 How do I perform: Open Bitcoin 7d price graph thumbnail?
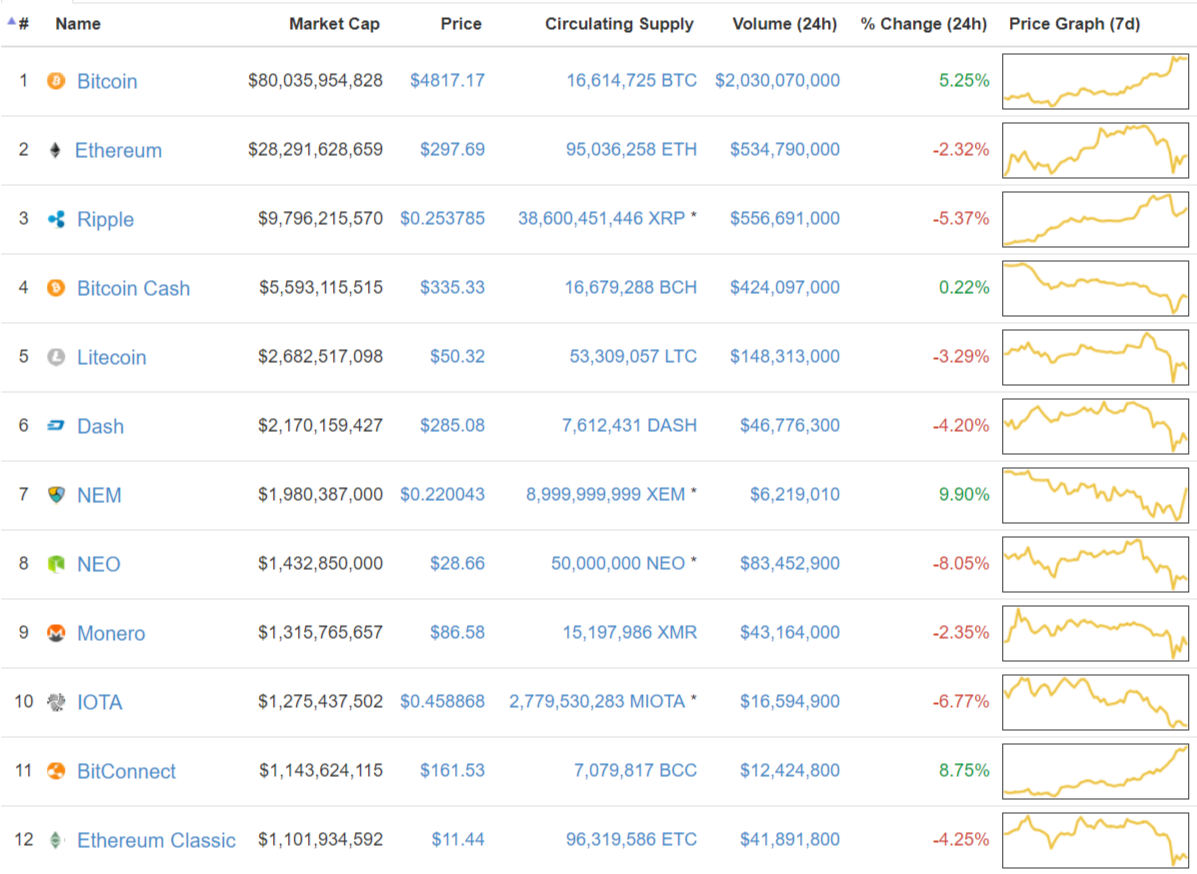pyautogui.click(x=1095, y=81)
